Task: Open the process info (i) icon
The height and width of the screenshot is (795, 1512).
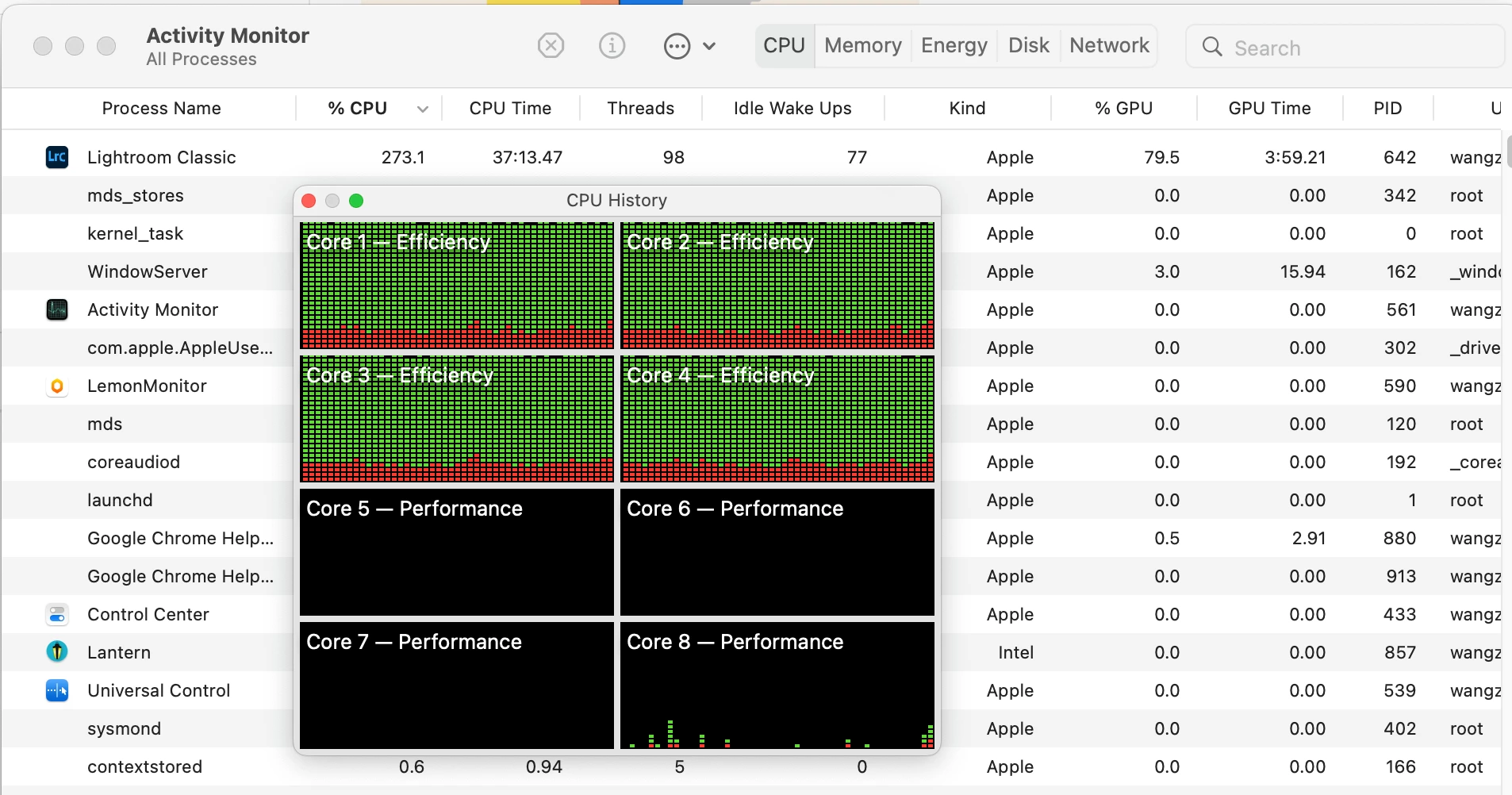Action: tap(612, 46)
